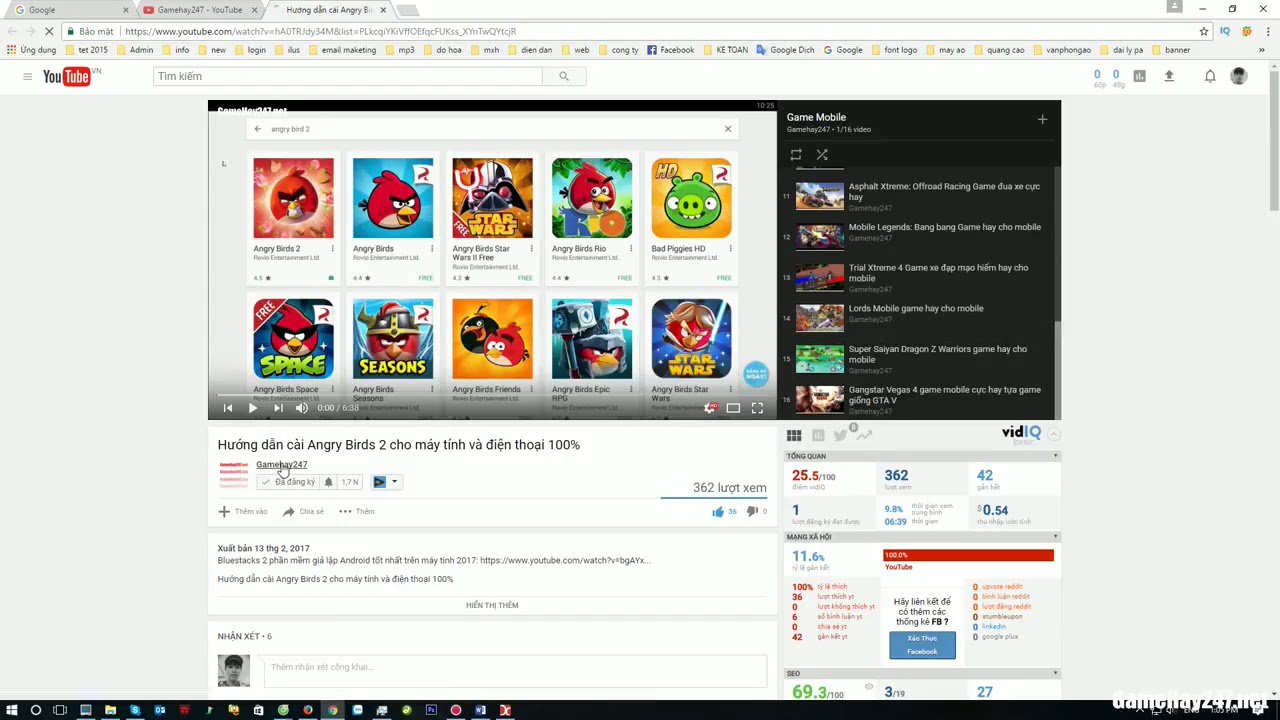
Task: Open the YouTube guide hamburger menu
Action: (28, 76)
